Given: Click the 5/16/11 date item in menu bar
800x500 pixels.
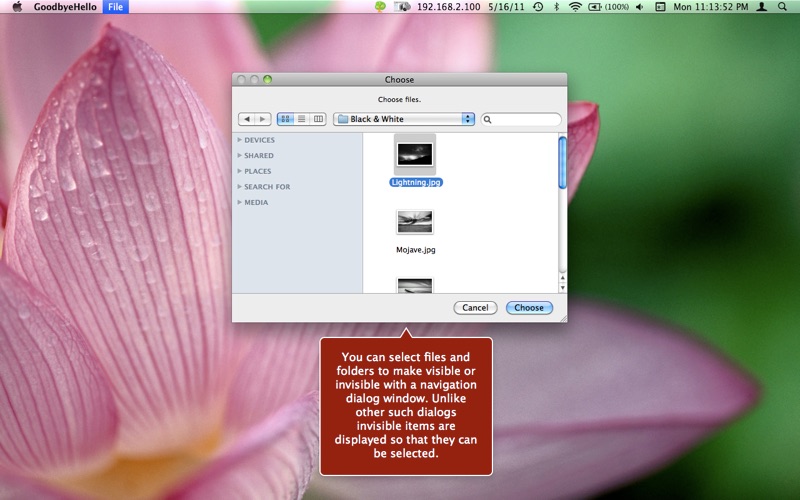Looking at the screenshot, I should 506,7.
